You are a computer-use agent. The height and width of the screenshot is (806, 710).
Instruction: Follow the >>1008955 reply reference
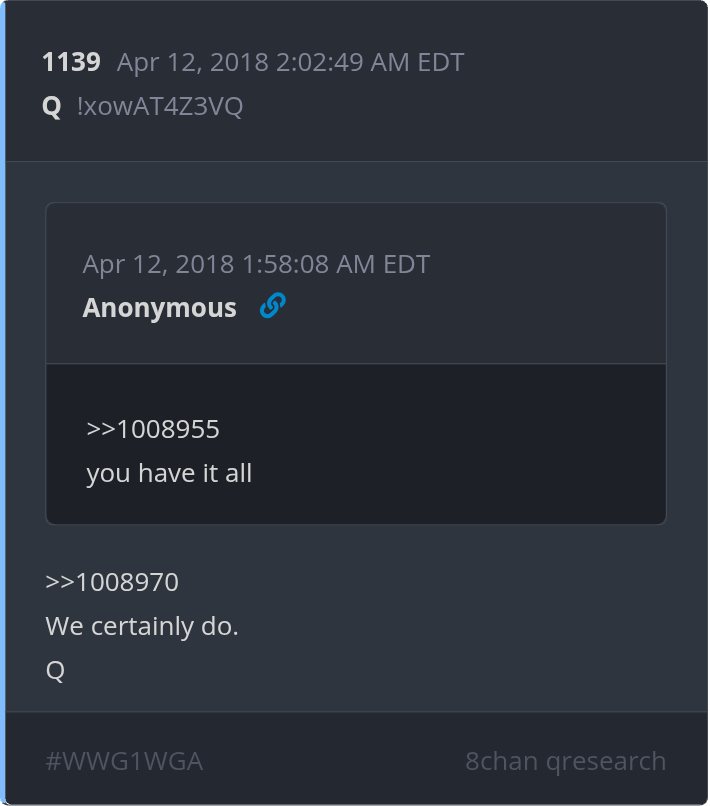pos(153,429)
